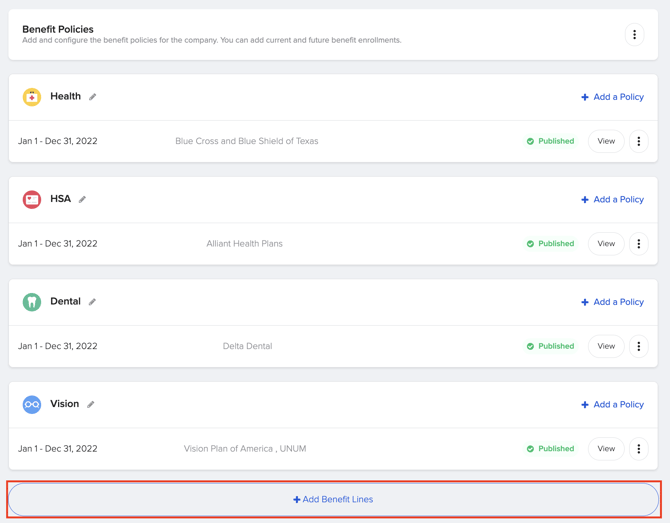View the Alliant Health Plans policy
This screenshot has width=670, height=523.
[x=606, y=244]
